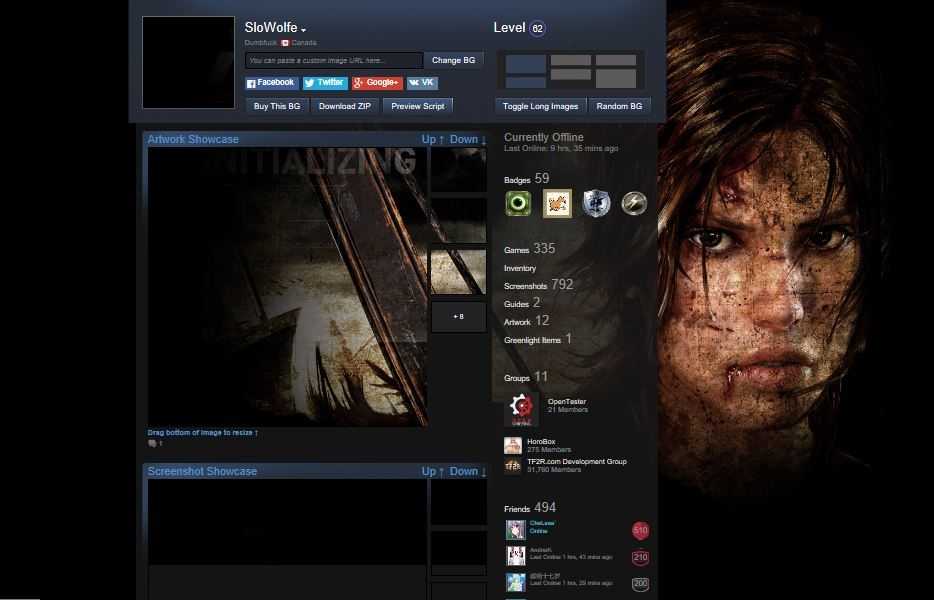
Task: Click 'Drag bottom of image to resize' text
Action: pyautogui.click(x=201, y=433)
